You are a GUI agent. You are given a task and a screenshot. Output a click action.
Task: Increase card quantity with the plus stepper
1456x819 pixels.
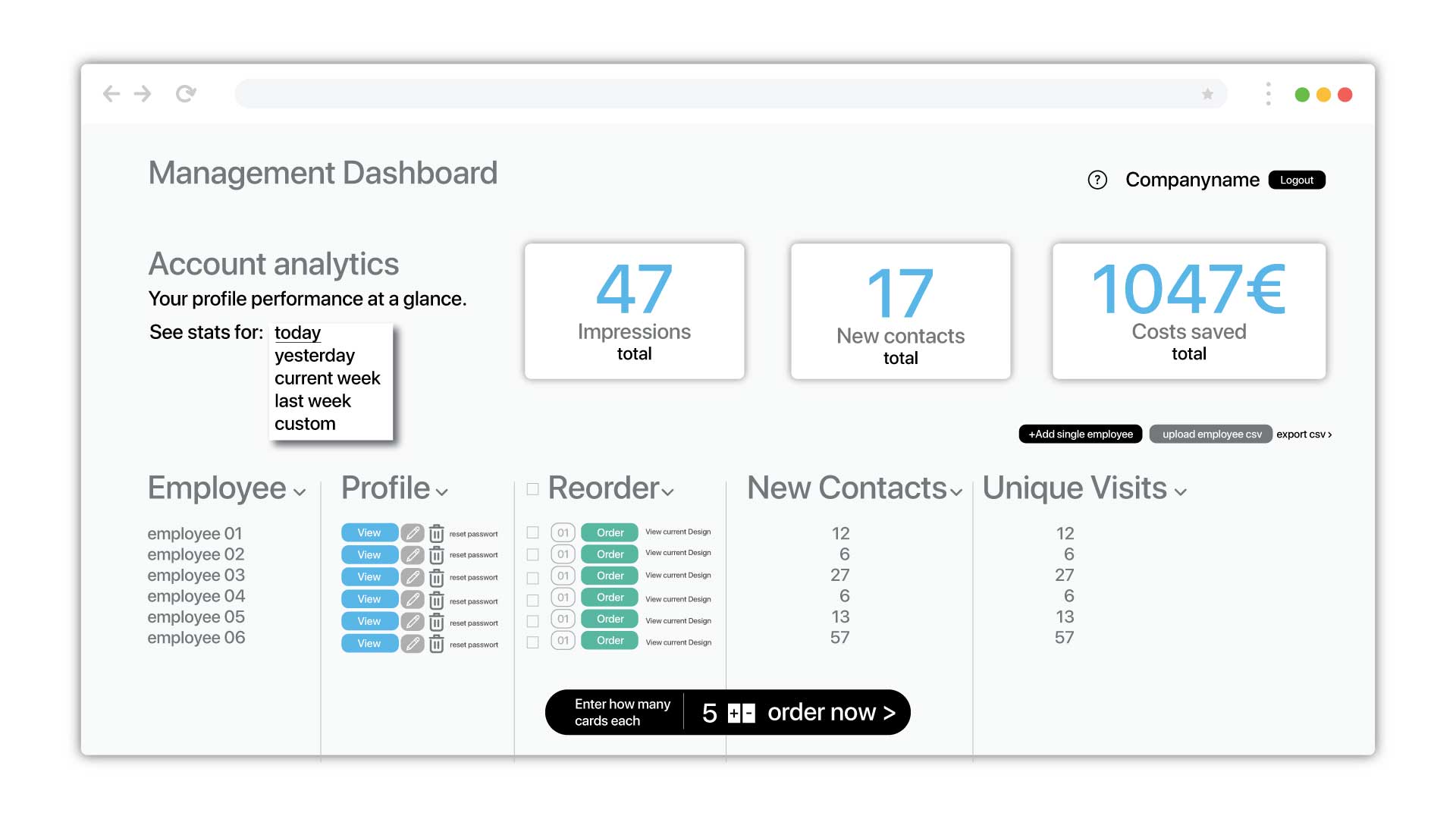[x=734, y=714]
